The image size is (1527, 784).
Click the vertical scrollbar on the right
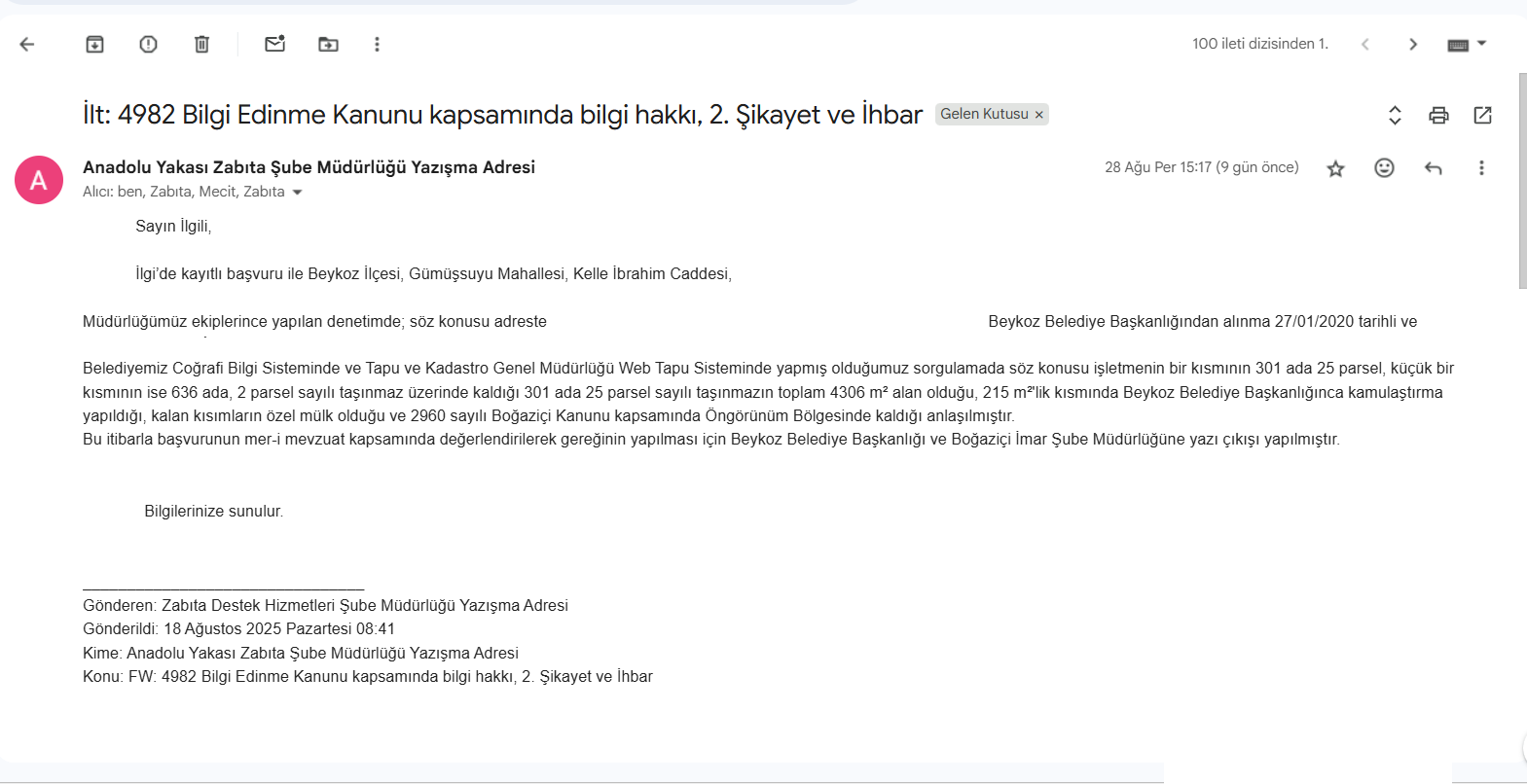(x=1522, y=180)
